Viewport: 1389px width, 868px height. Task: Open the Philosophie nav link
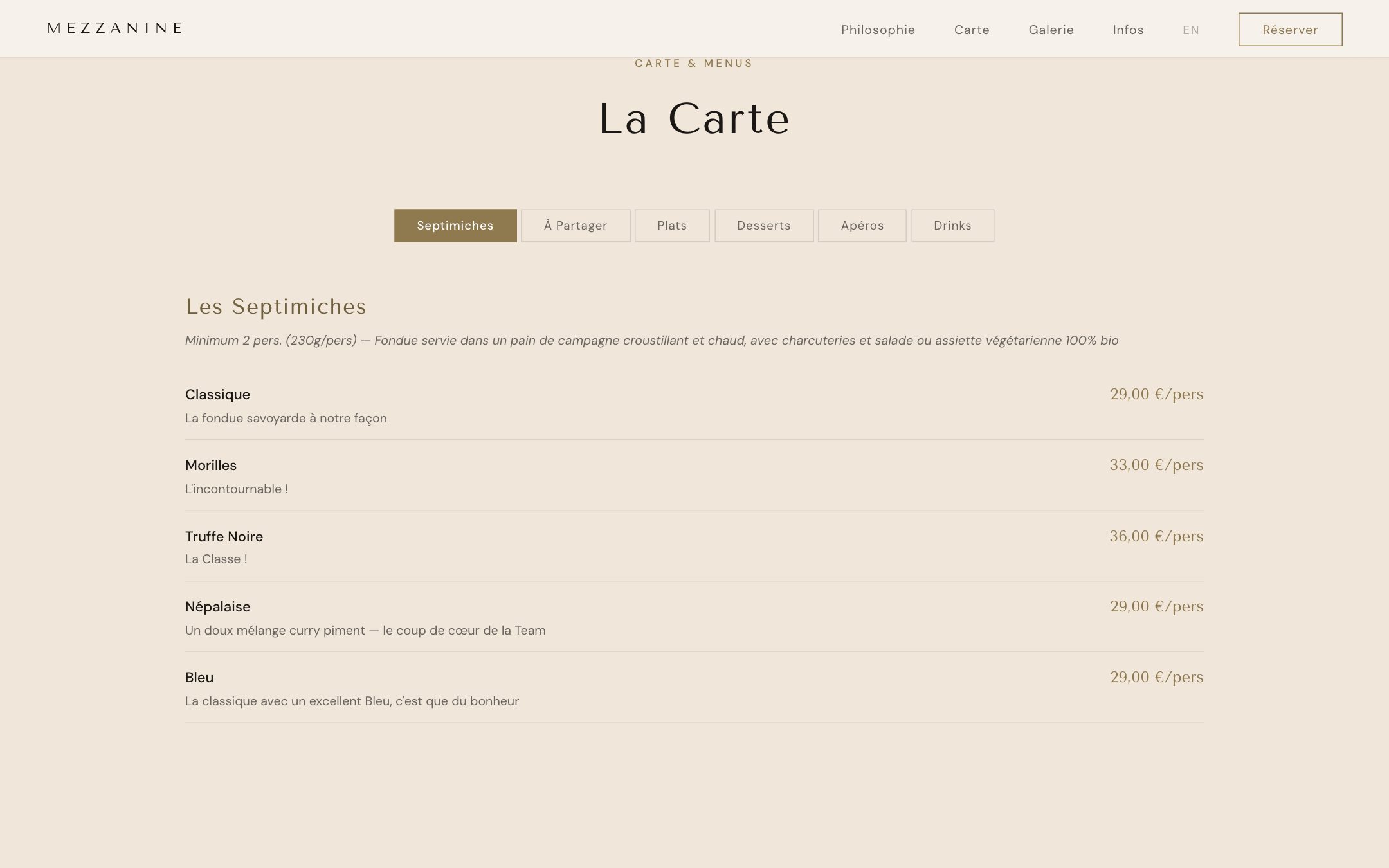click(x=878, y=30)
